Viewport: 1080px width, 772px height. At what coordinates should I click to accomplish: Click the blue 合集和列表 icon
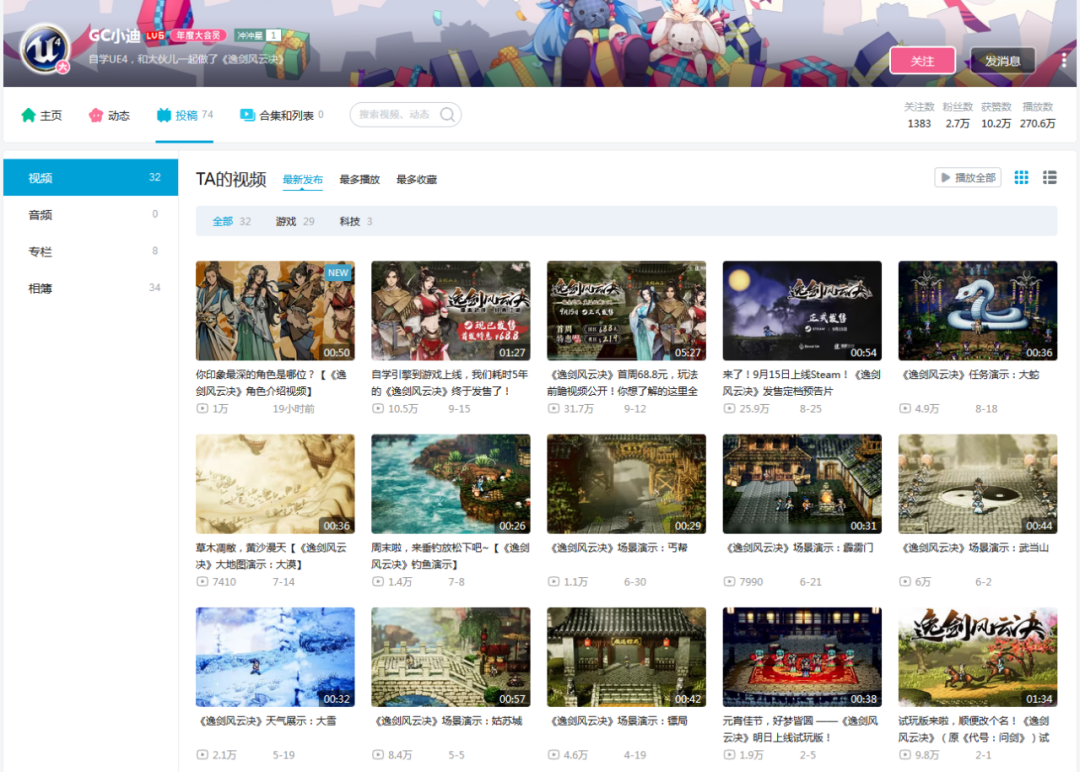tap(247, 115)
